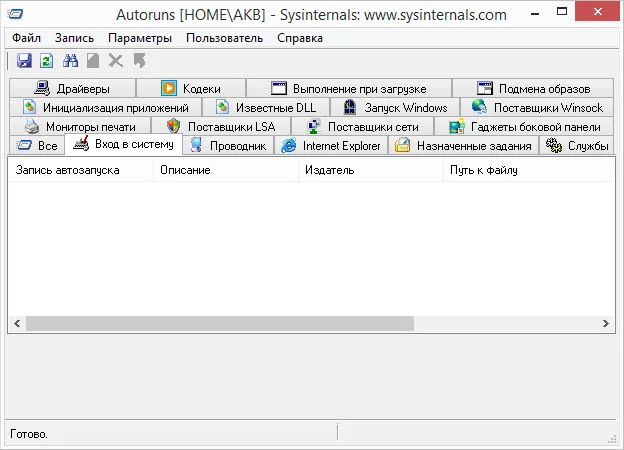624x450 pixels.
Task: Open the Параметры menu
Action: (140, 38)
